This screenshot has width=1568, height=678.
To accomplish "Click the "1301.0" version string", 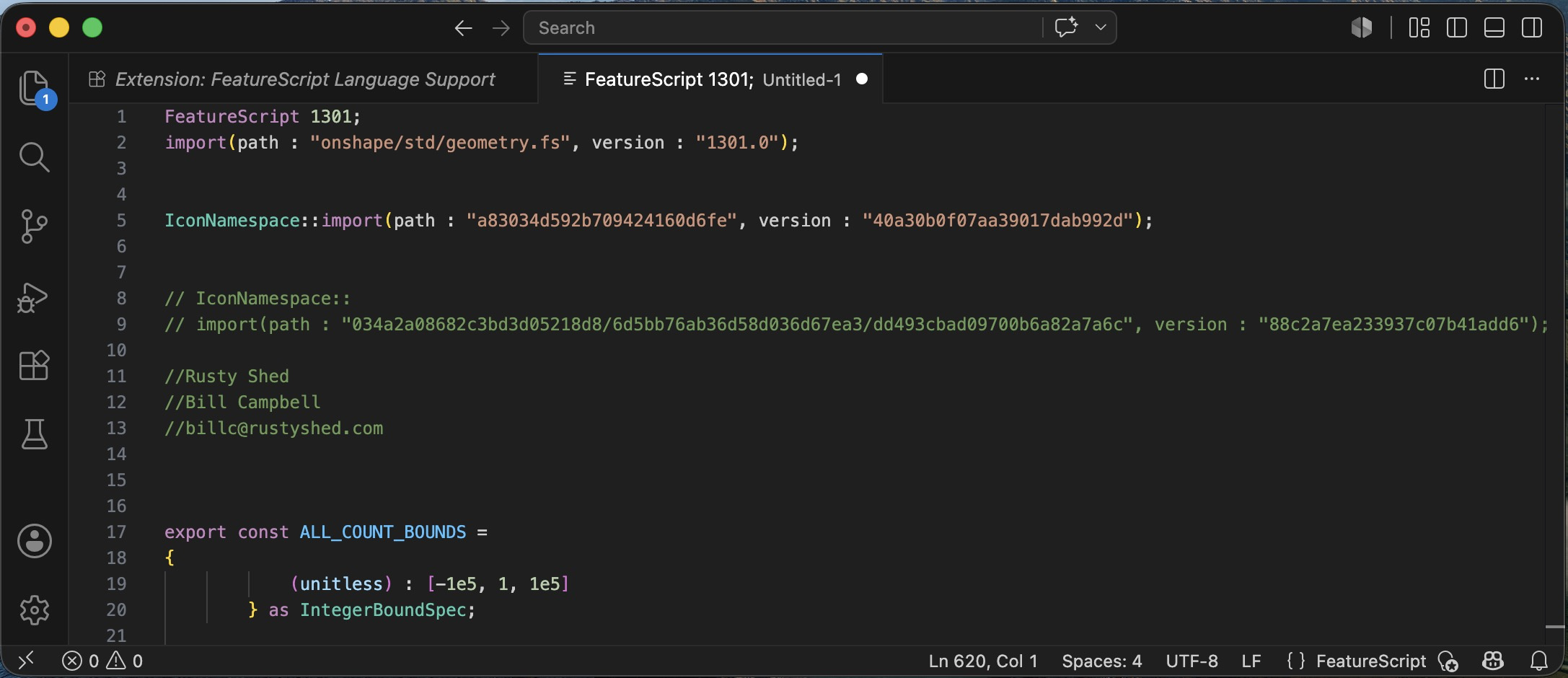I will click(737, 142).
